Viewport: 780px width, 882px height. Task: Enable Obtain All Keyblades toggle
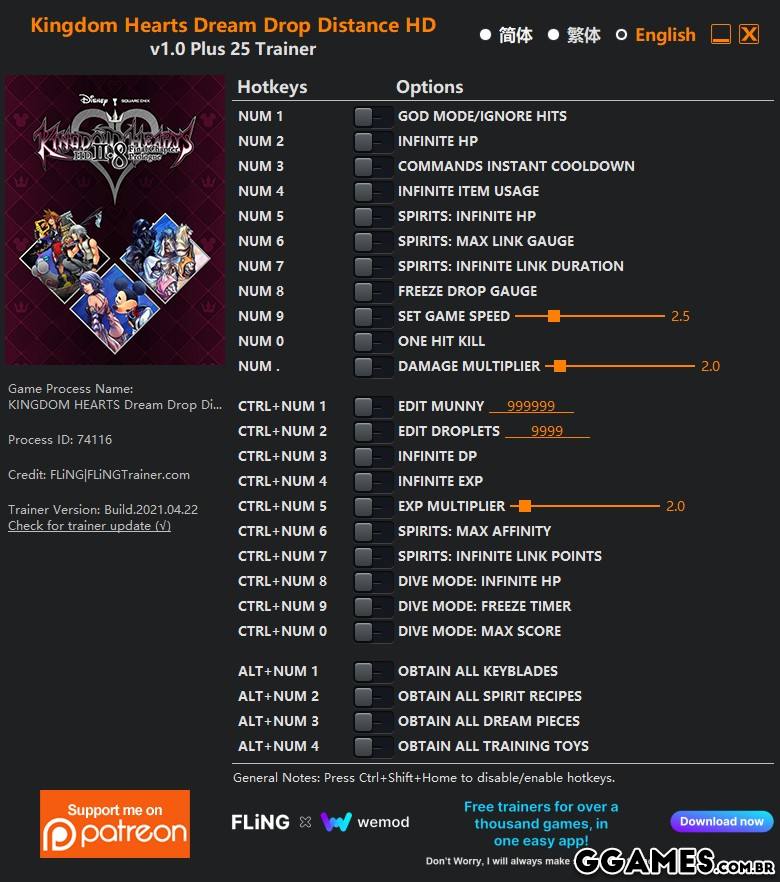click(x=371, y=671)
